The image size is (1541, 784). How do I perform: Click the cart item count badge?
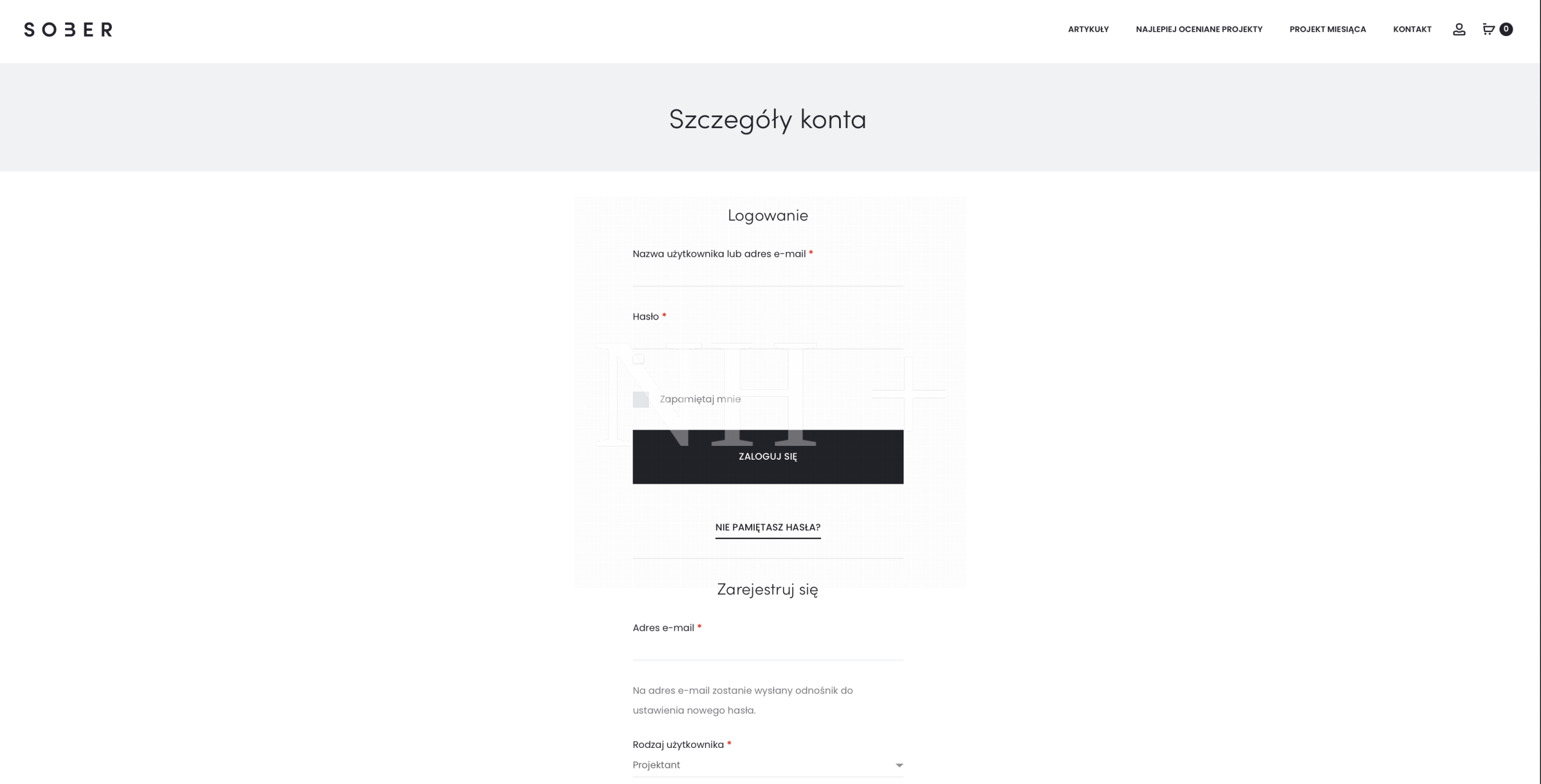pyautogui.click(x=1506, y=29)
